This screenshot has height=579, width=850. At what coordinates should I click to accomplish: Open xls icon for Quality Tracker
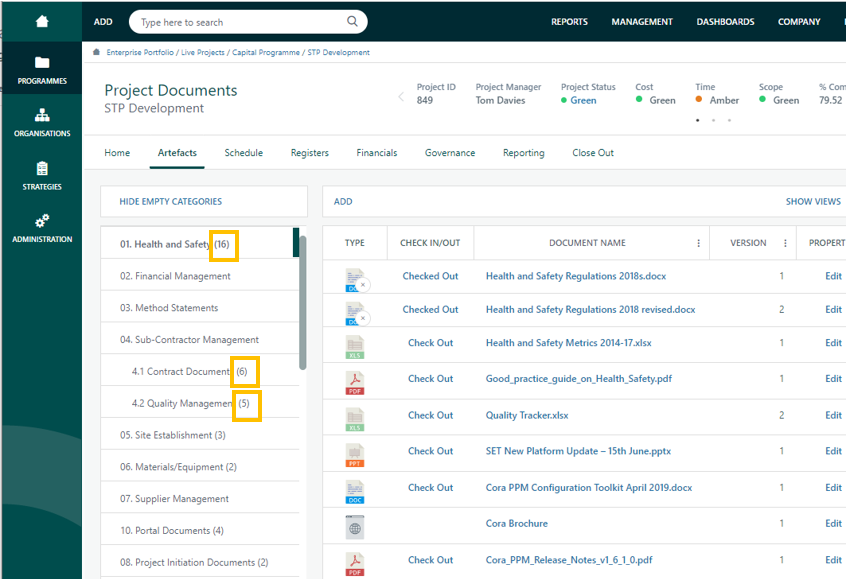[x=355, y=419]
